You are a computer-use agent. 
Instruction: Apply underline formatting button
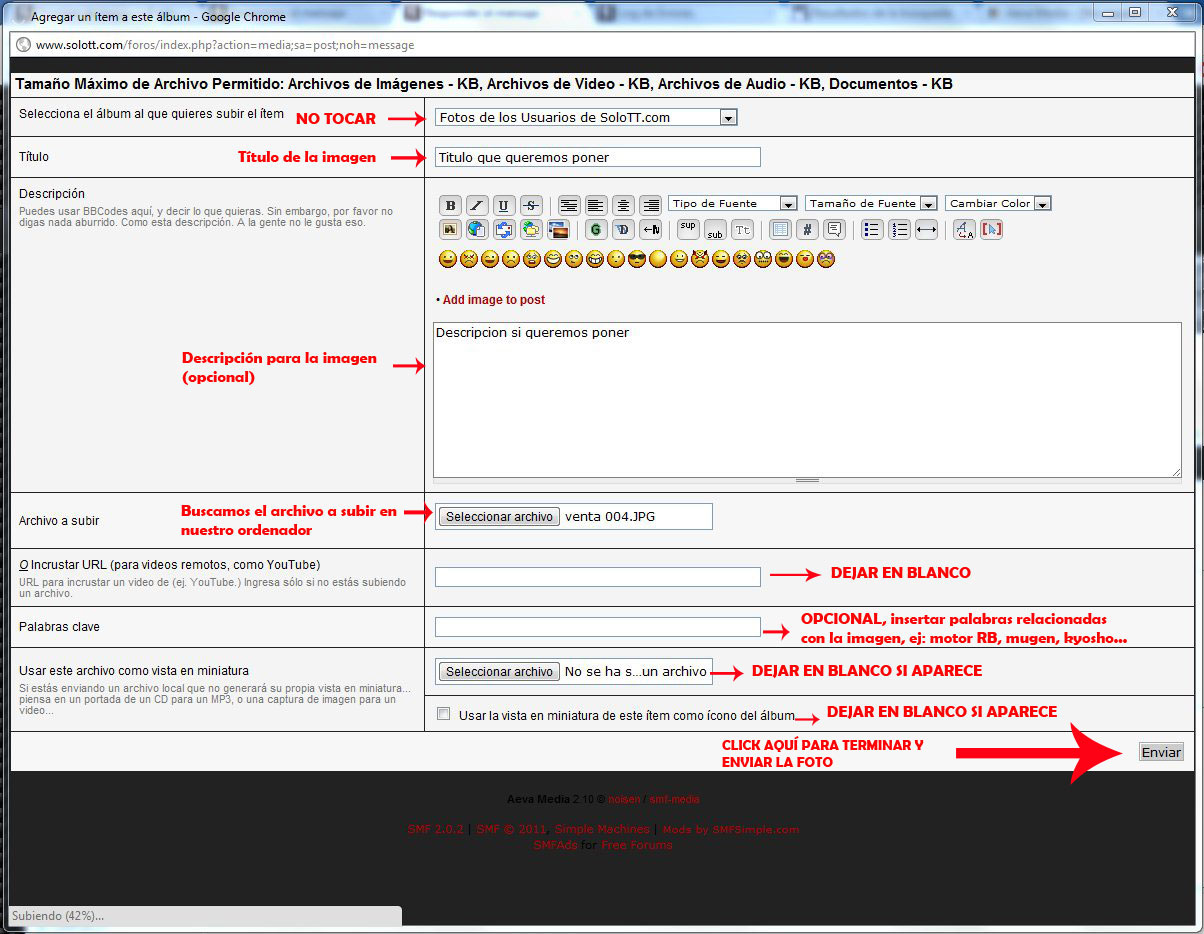(x=504, y=205)
